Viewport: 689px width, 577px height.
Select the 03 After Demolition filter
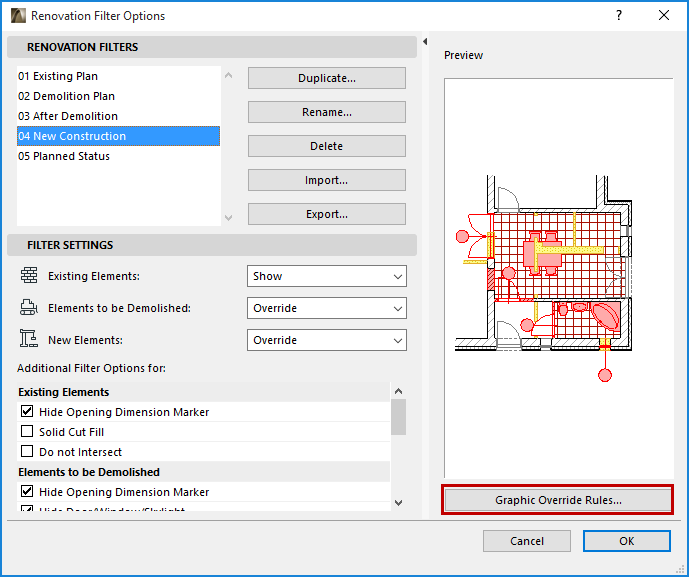click(x=118, y=116)
